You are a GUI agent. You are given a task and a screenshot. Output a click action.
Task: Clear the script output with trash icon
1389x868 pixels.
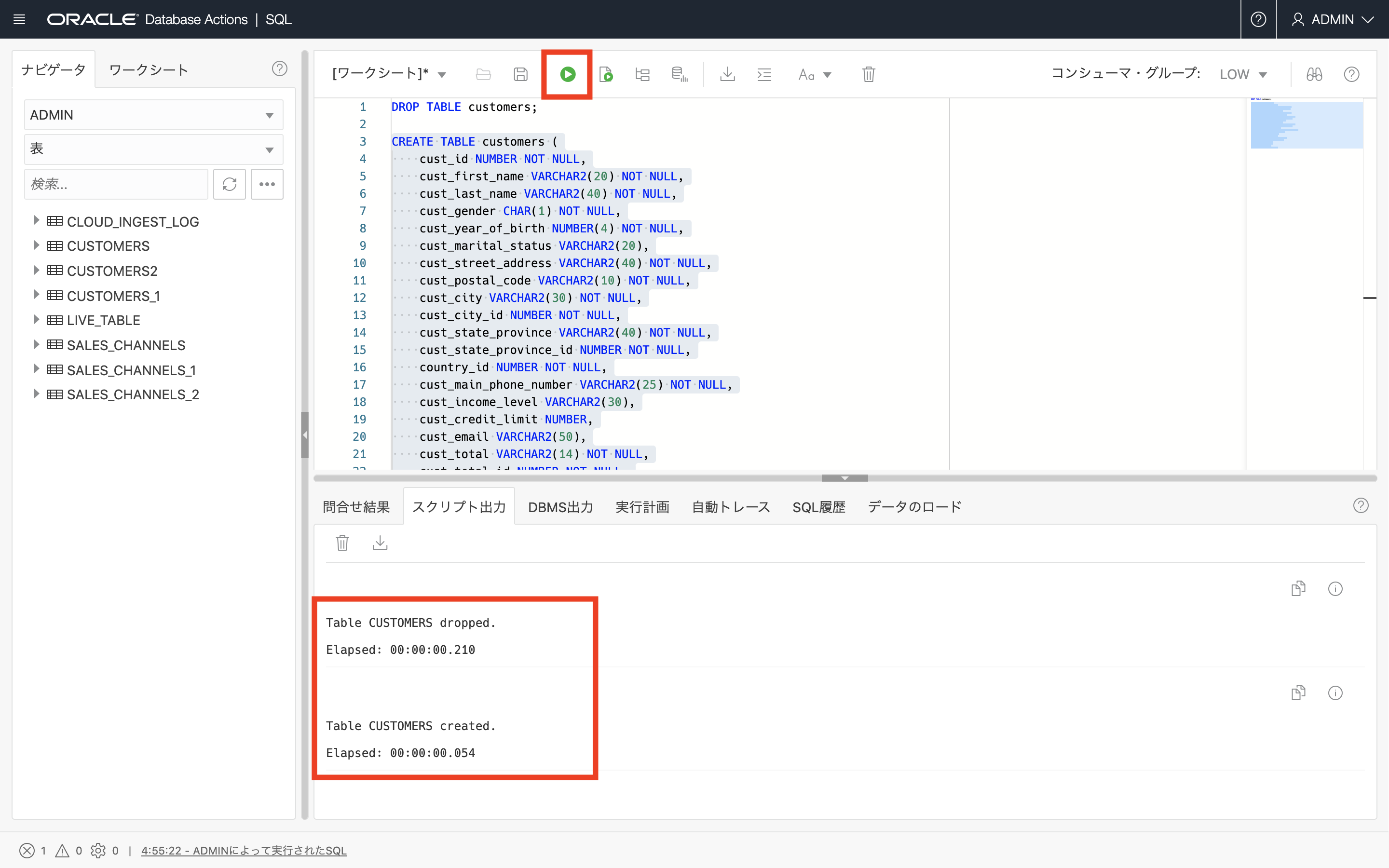click(x=342, y=542)
